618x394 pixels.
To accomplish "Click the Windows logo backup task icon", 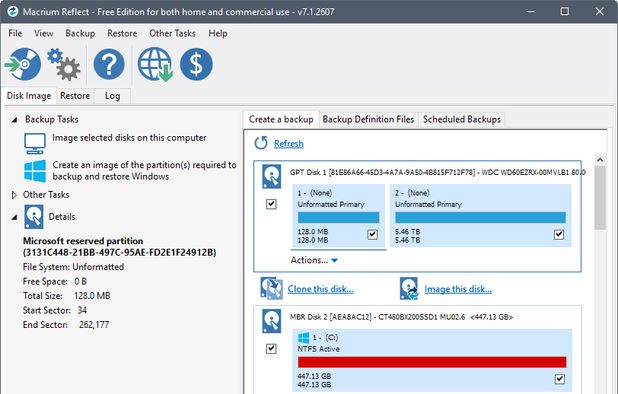I will click(x=35, y=171).
